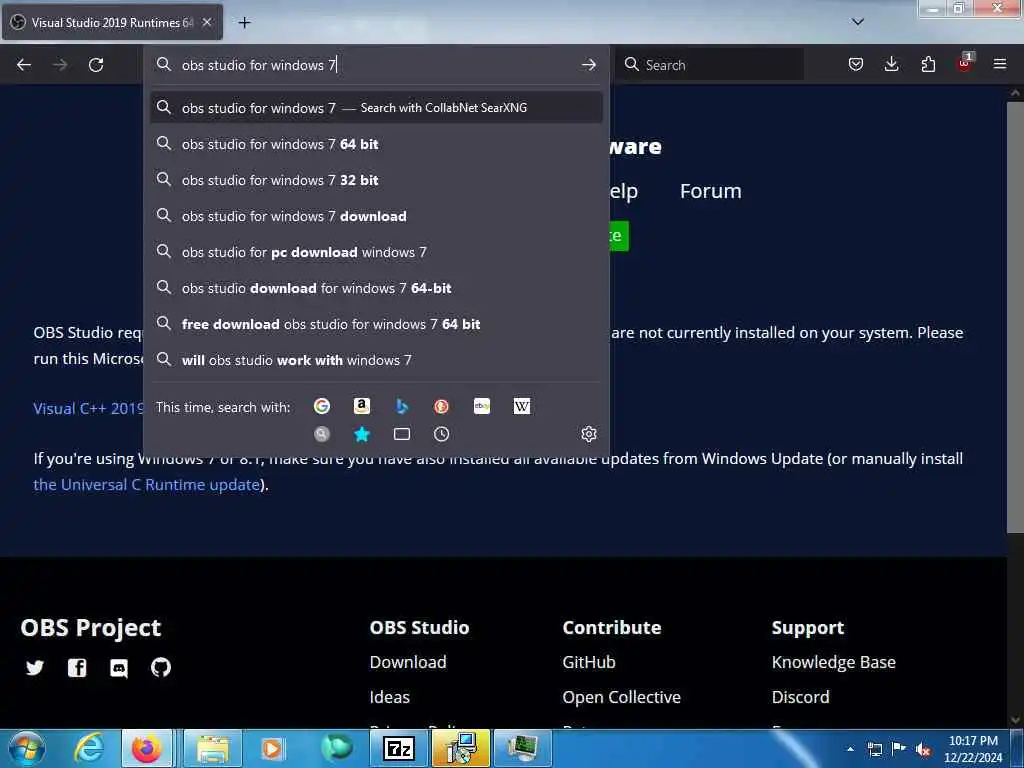The width and height of the screenshot is (1024, 768).
Task: Open the Extensions menu
Action: click(x=928, y=64)
